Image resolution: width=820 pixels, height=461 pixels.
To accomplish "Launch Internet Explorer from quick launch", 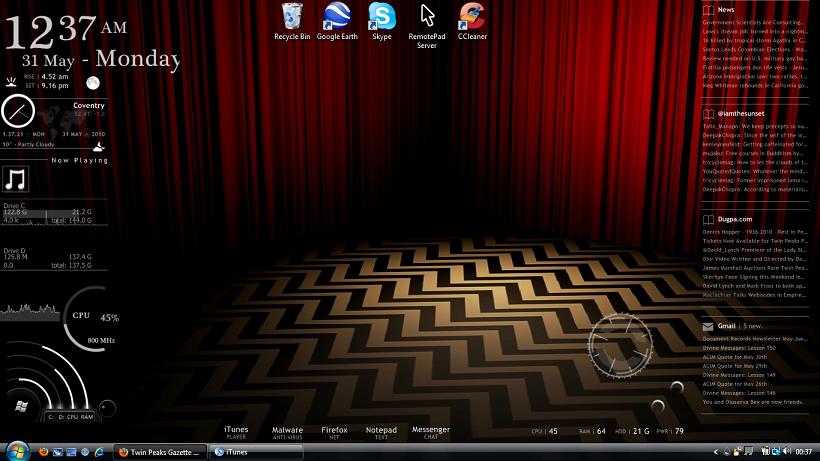I will click(98, 452).
